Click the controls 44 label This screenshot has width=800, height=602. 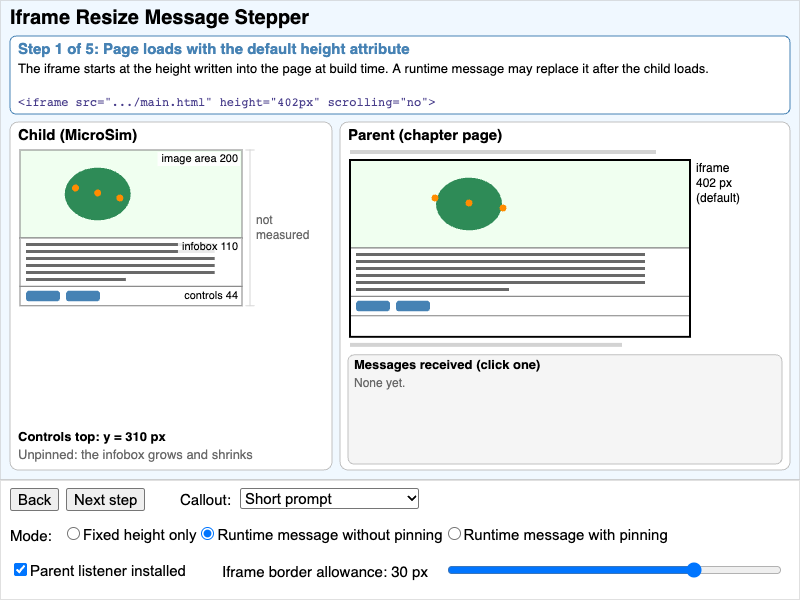point(211,295)
